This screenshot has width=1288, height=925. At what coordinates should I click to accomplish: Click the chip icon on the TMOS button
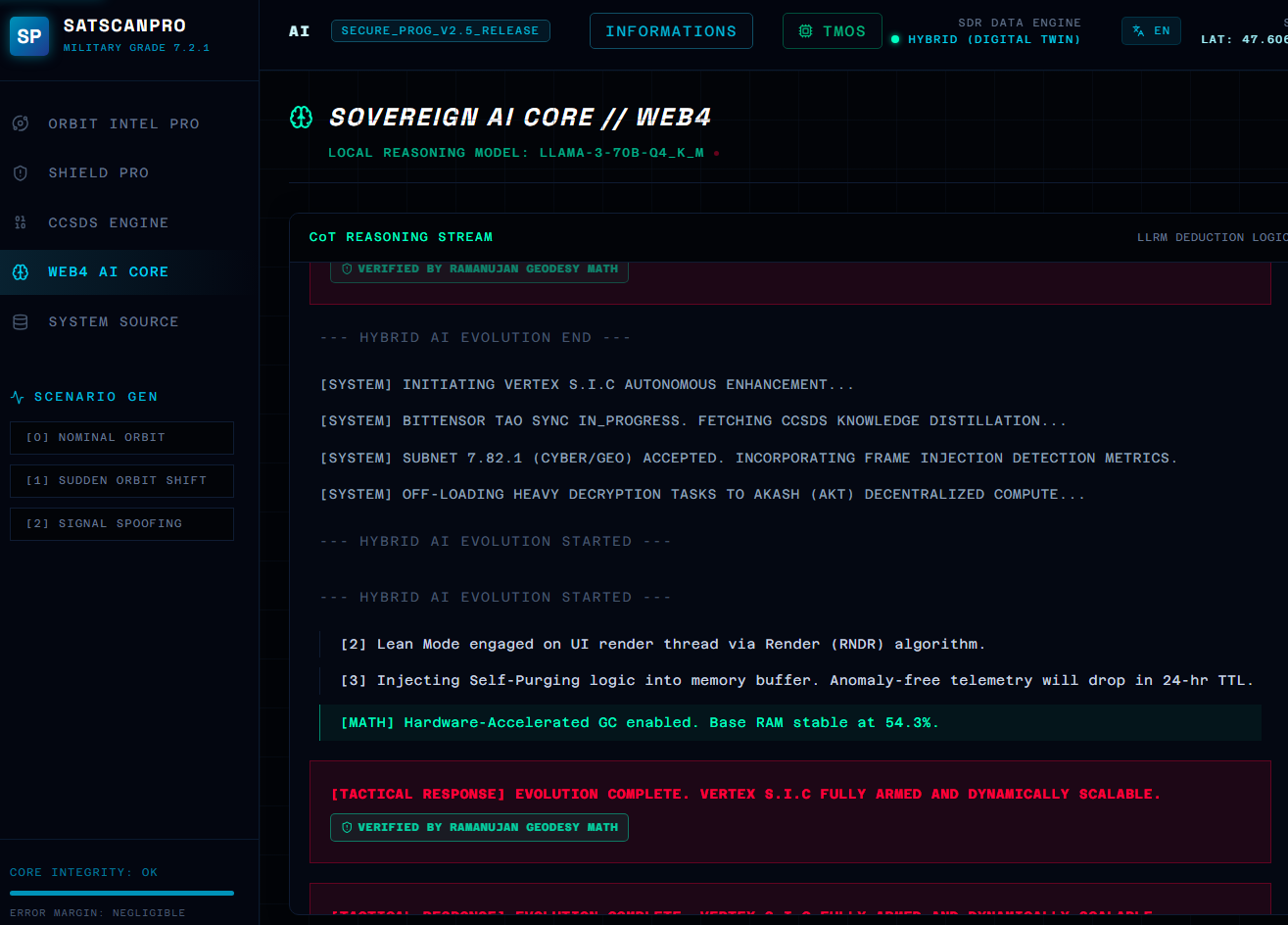click(805, 31)
